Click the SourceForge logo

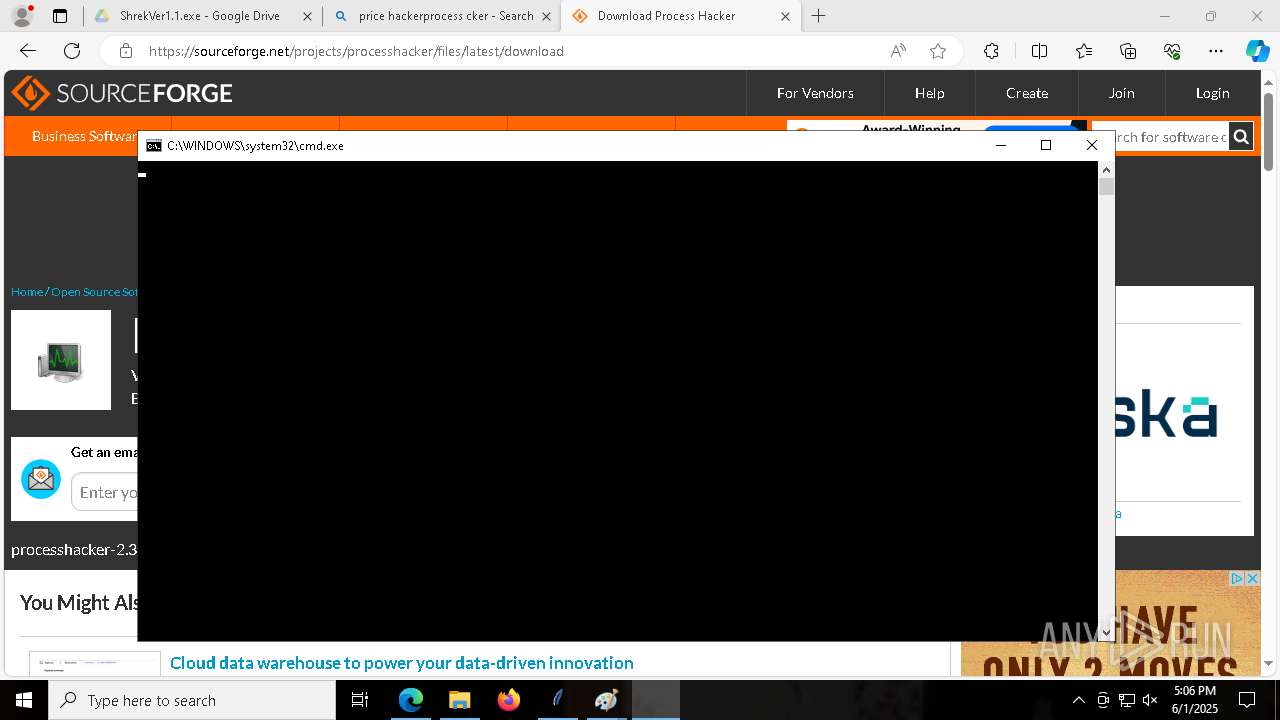122,93
